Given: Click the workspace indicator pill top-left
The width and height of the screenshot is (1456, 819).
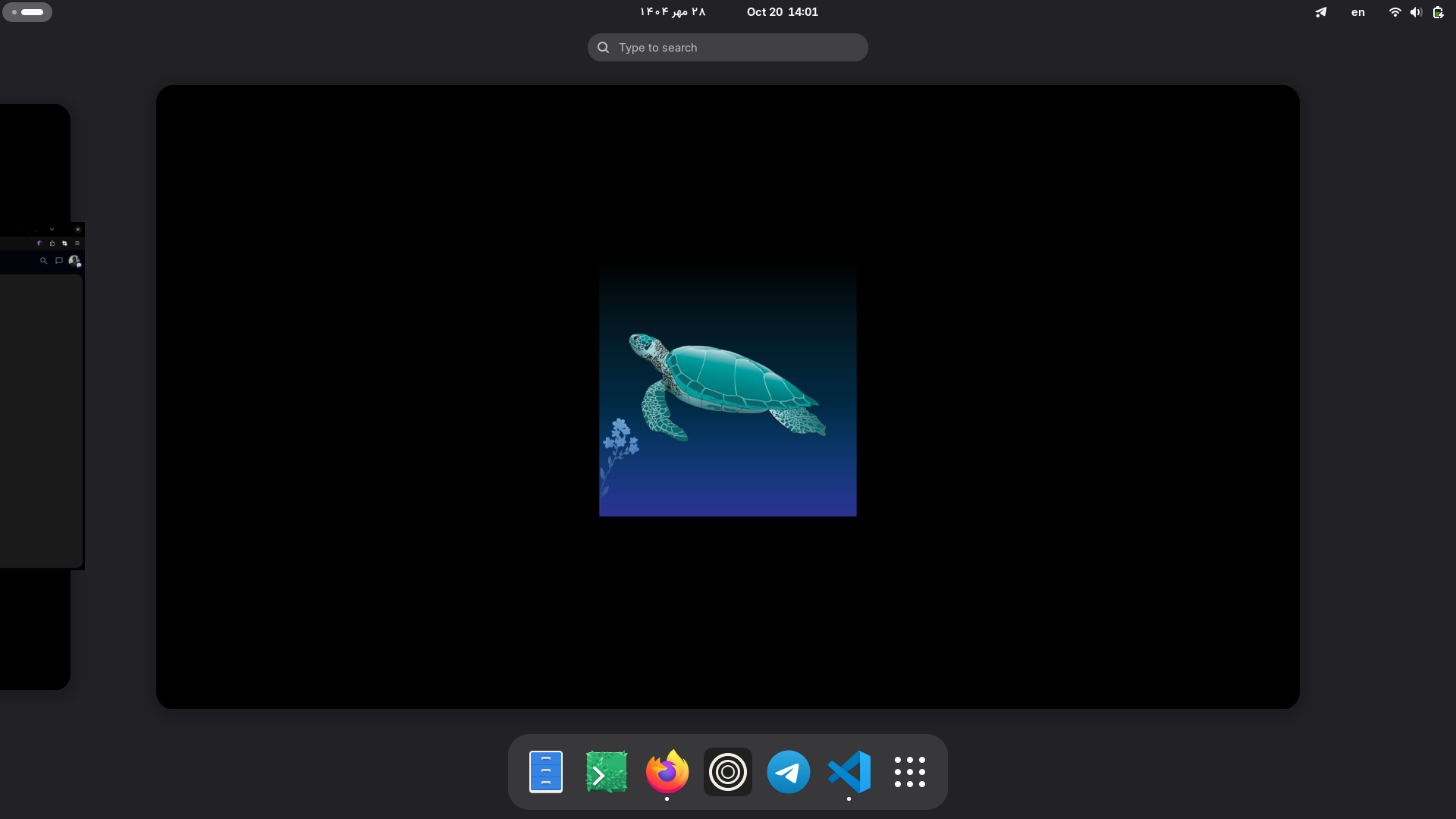Looking at the screenshot, I should [x=27, y=12].
